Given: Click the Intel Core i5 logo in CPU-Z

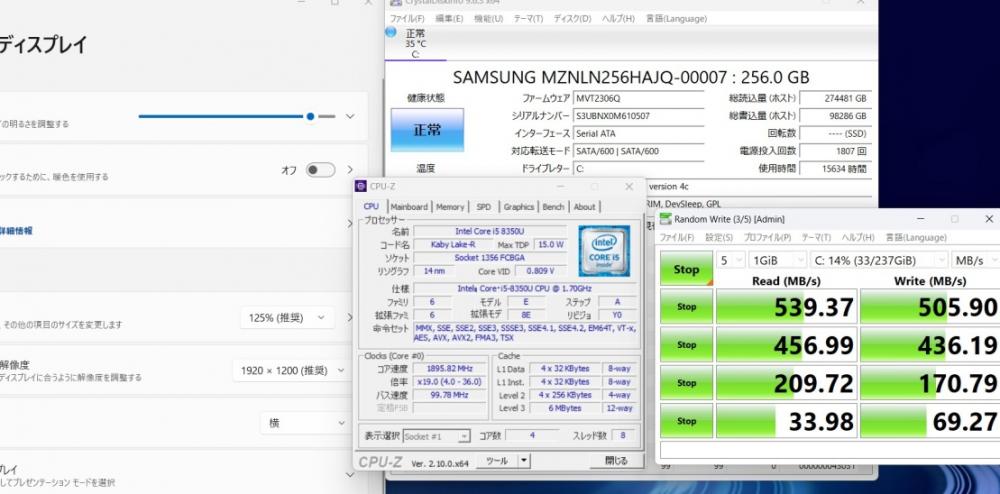Looking at the screenshot, I should point(603,251).
